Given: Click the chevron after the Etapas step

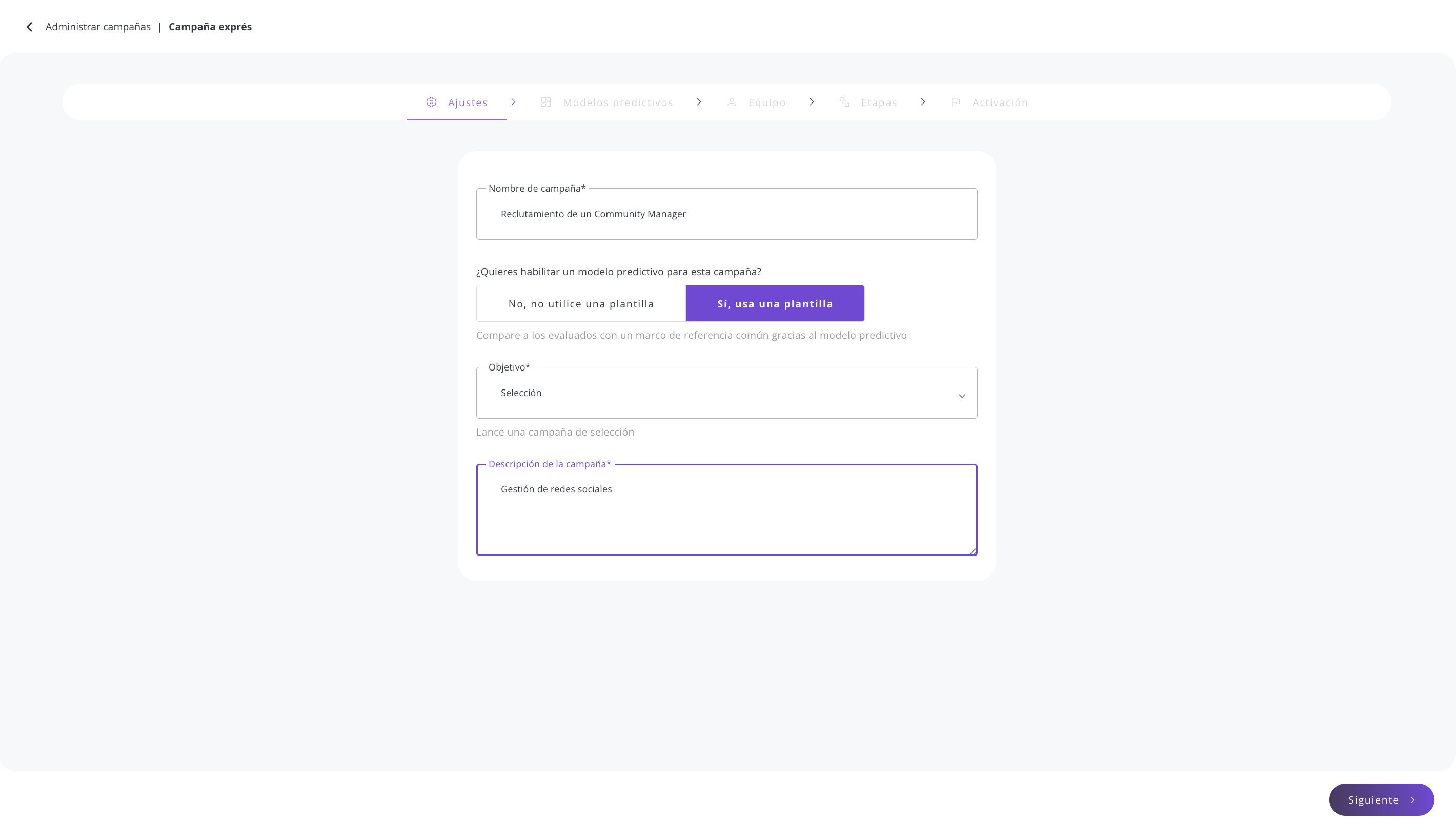Looking at the screenshot, I should tap(922, 101).
